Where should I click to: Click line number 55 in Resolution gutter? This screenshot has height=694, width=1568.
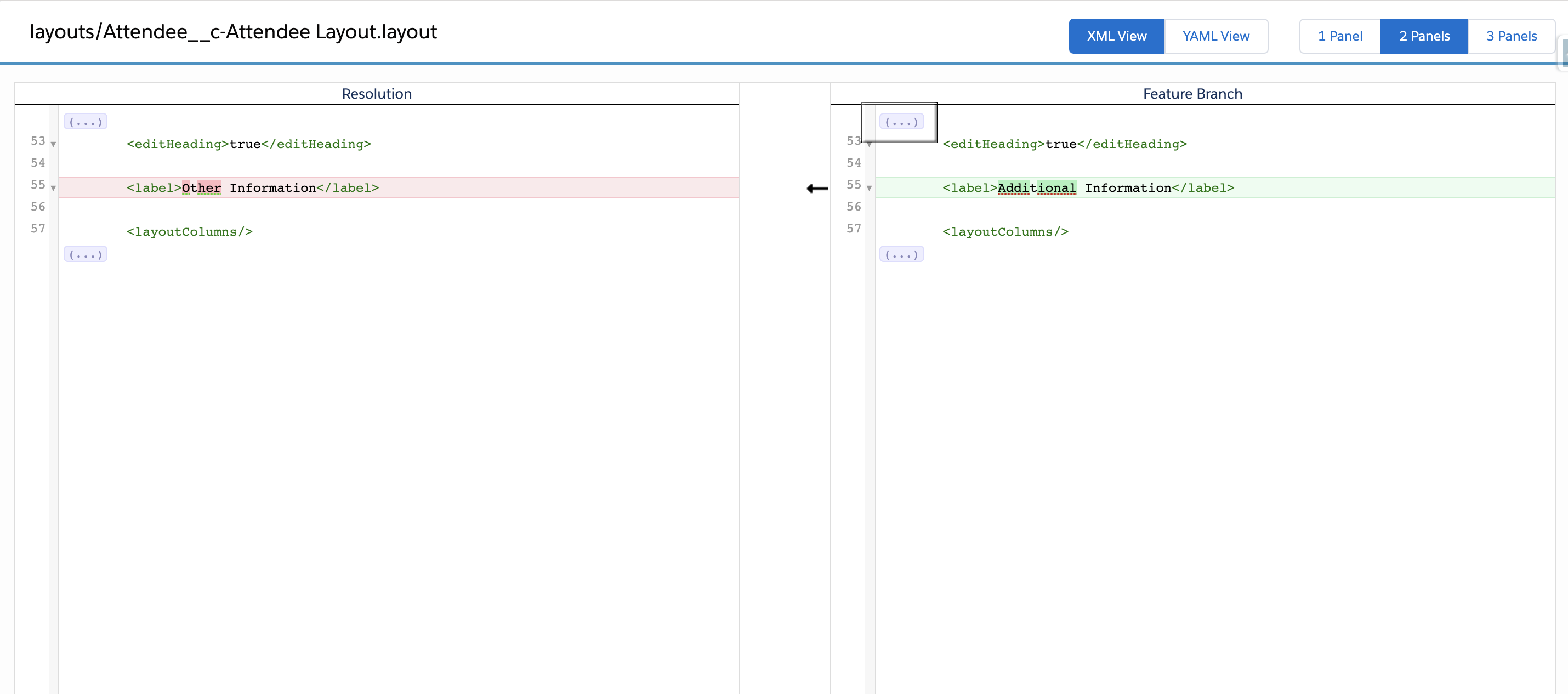38,185
